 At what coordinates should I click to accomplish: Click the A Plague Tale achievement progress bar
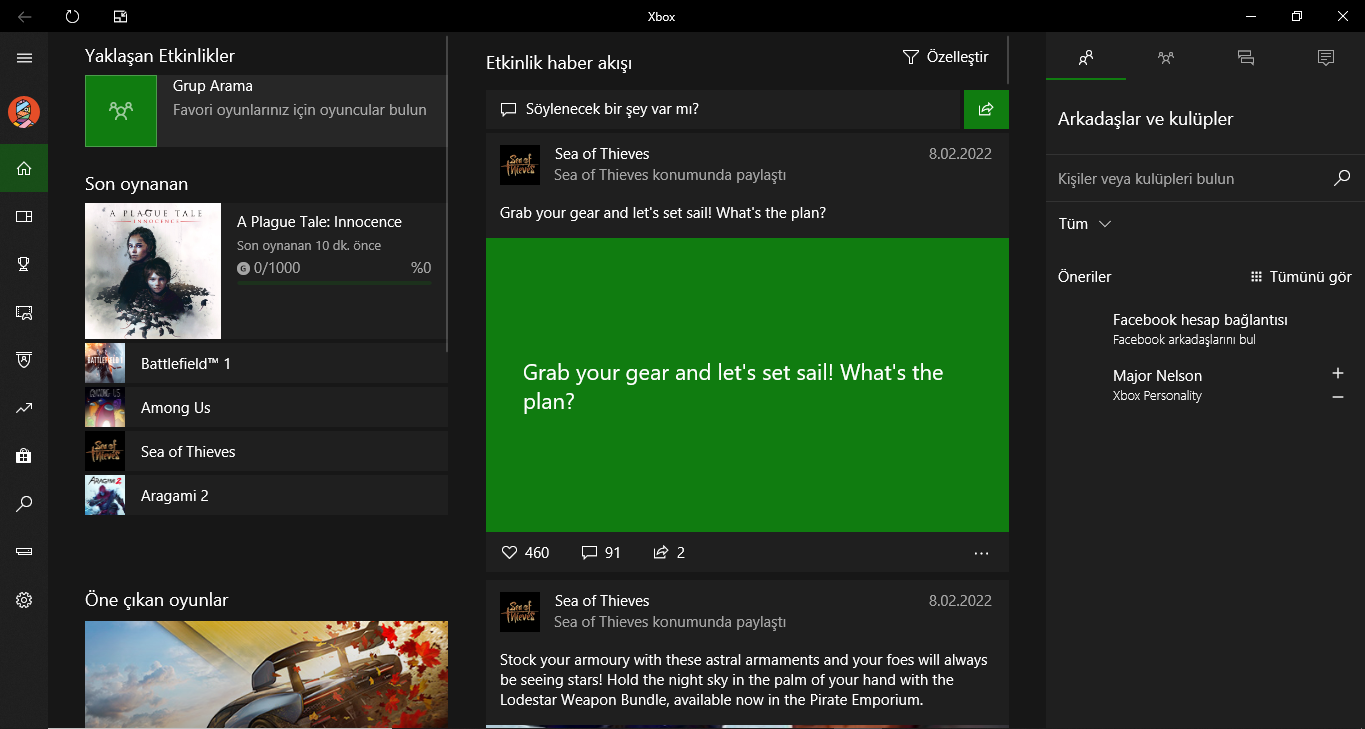(334, 284)
